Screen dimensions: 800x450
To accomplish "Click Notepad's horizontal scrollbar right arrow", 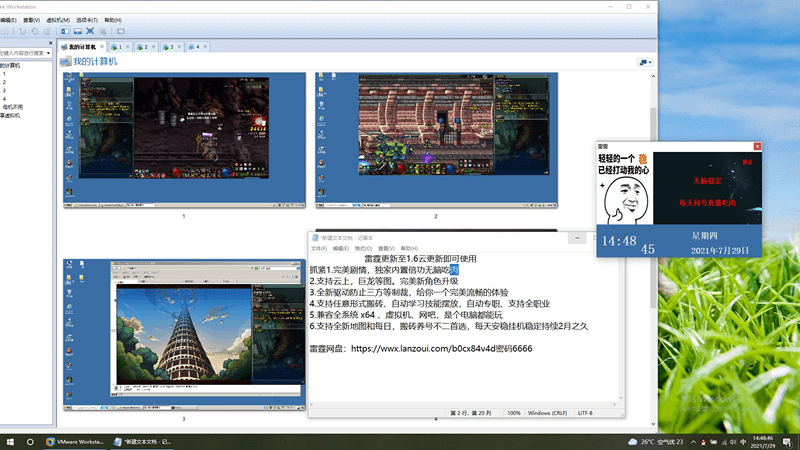I will pyautogui.click(x=614, y=405).
